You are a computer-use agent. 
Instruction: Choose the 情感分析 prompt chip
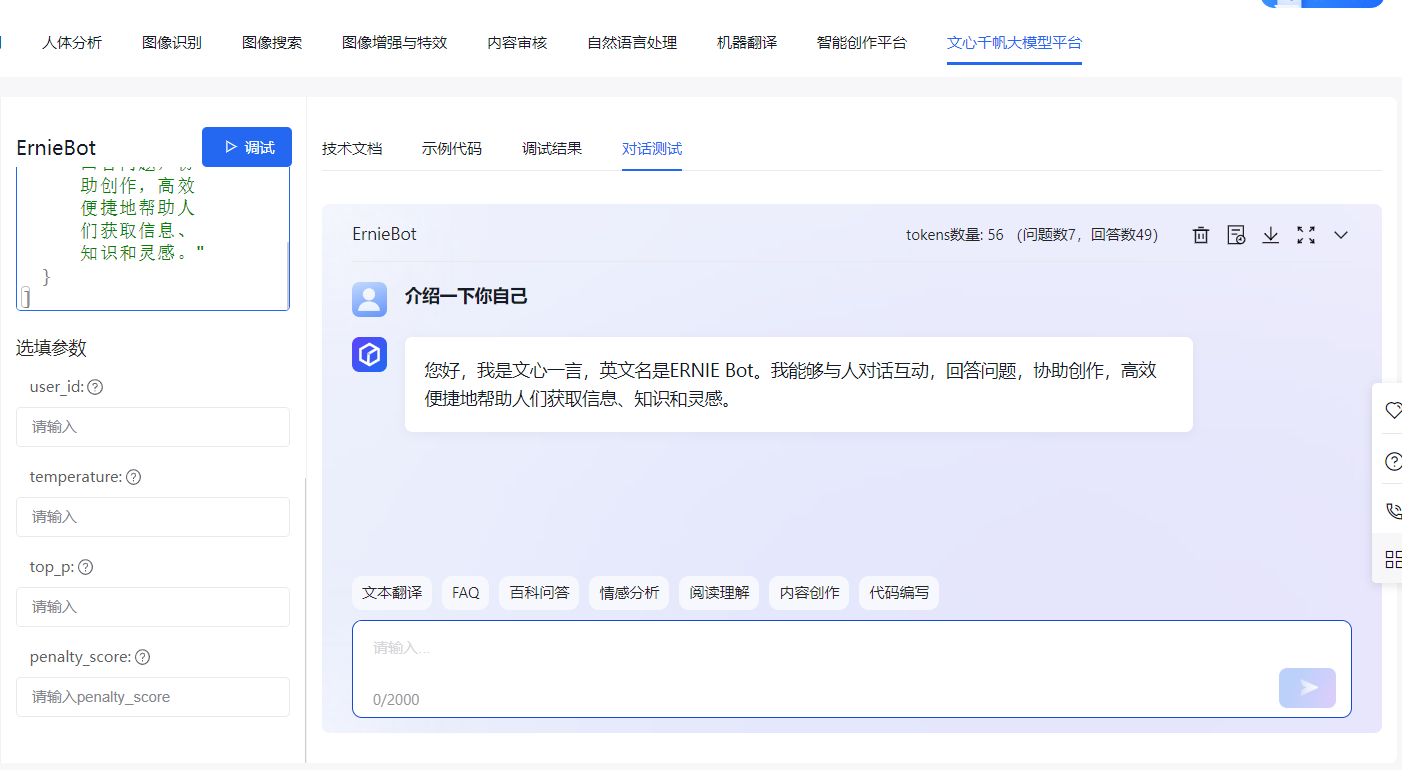pos(630,593)
